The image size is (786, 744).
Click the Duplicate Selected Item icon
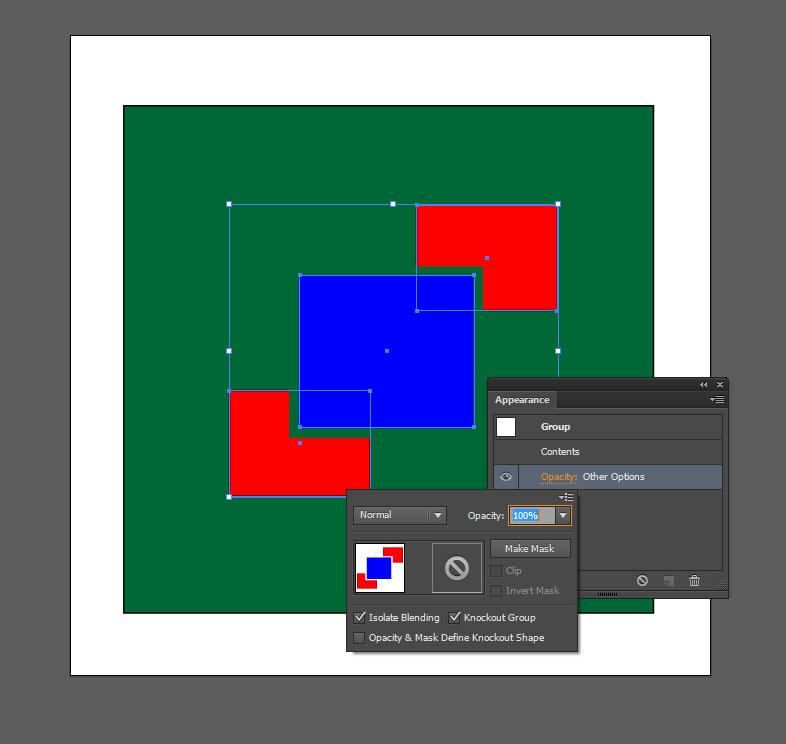point(668,581)
